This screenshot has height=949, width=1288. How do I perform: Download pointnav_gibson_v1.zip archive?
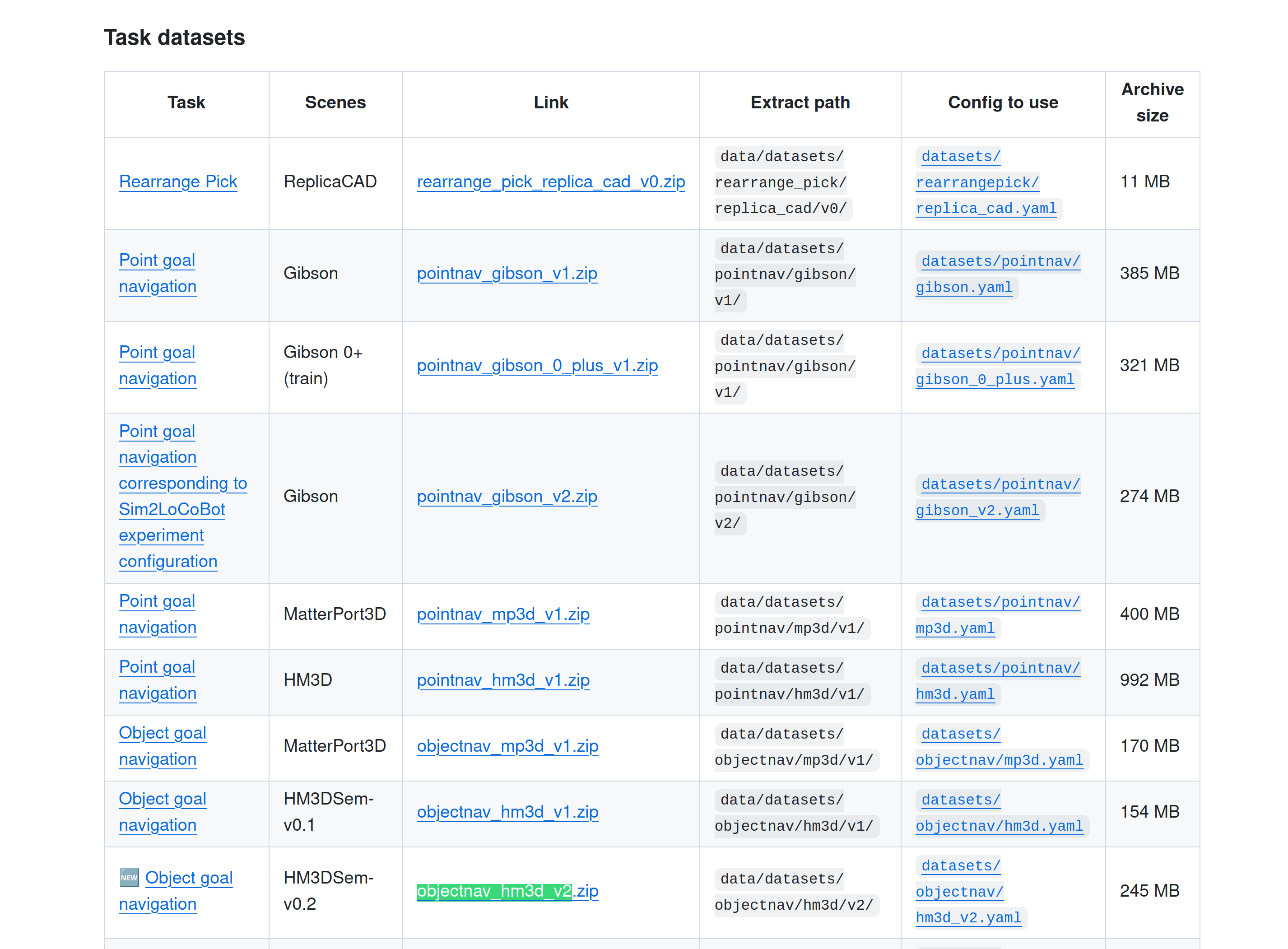pyautogui.click(x=507, y=273)
